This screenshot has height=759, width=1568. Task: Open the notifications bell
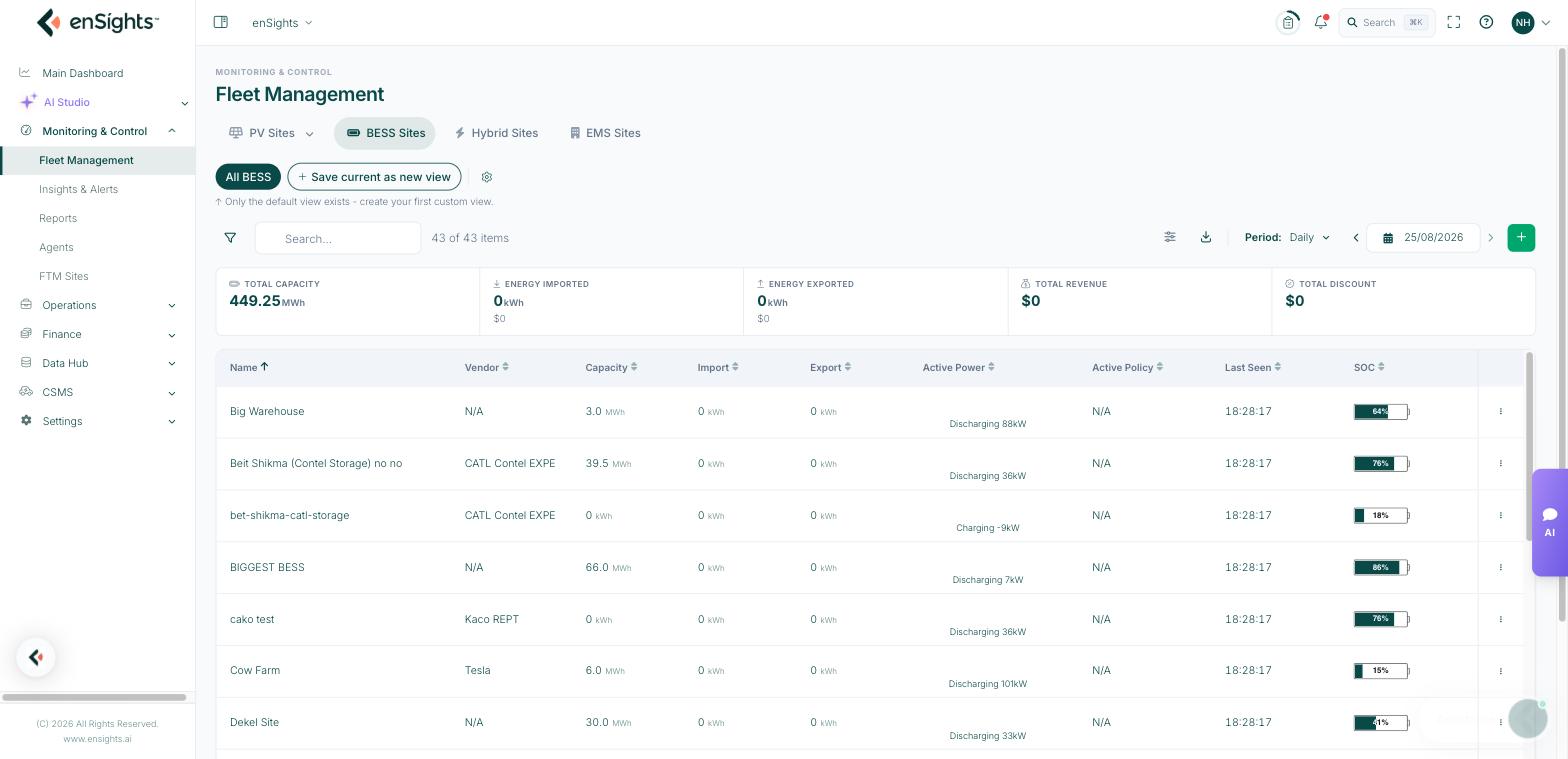click(x=1321, y=22)
